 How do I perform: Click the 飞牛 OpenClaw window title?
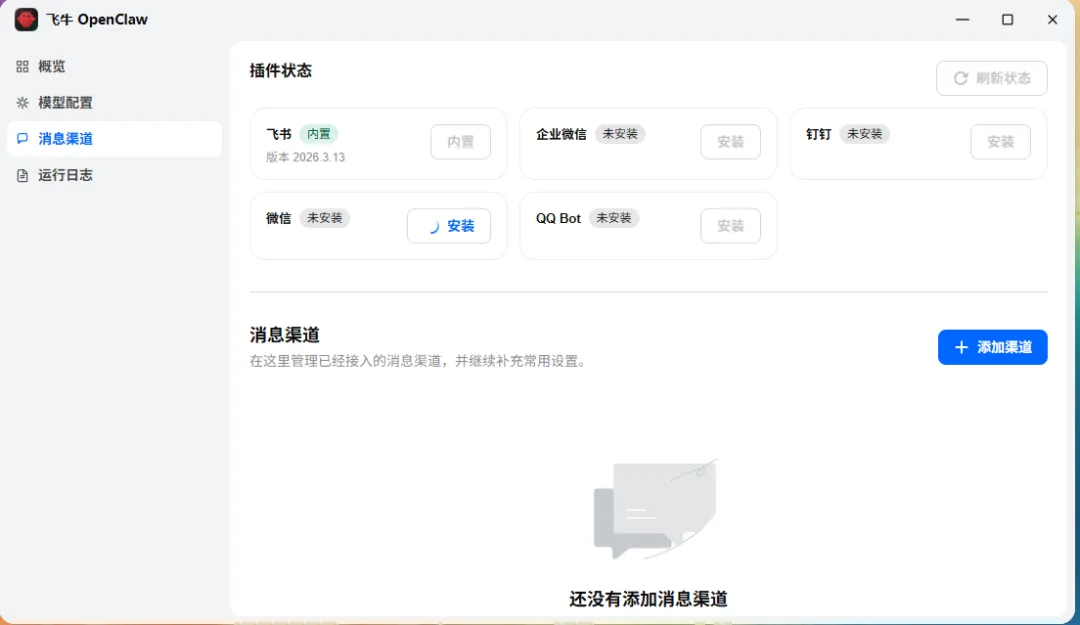click(x=97, y=19)
